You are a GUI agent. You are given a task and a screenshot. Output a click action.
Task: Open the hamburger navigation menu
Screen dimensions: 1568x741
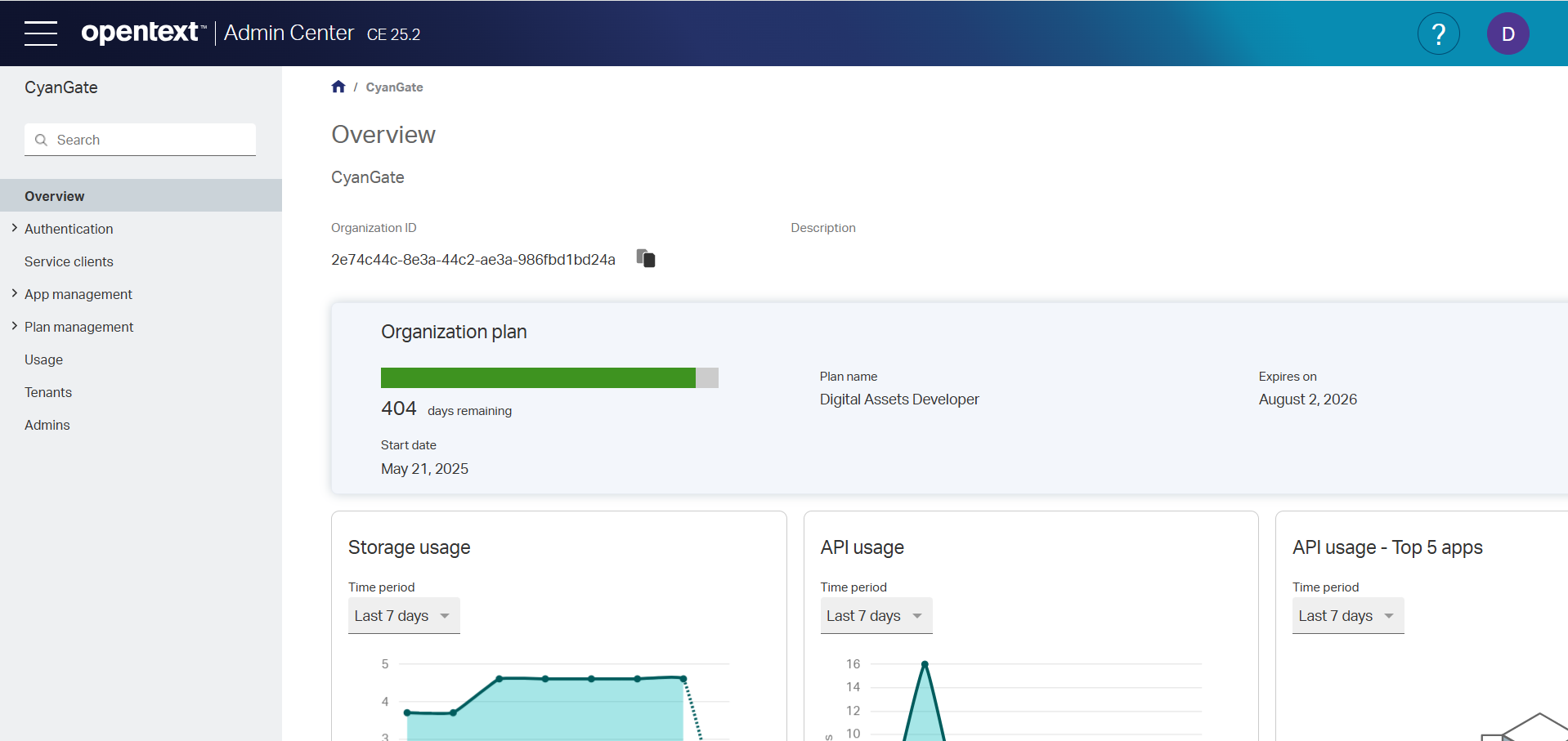pos(41,33)
